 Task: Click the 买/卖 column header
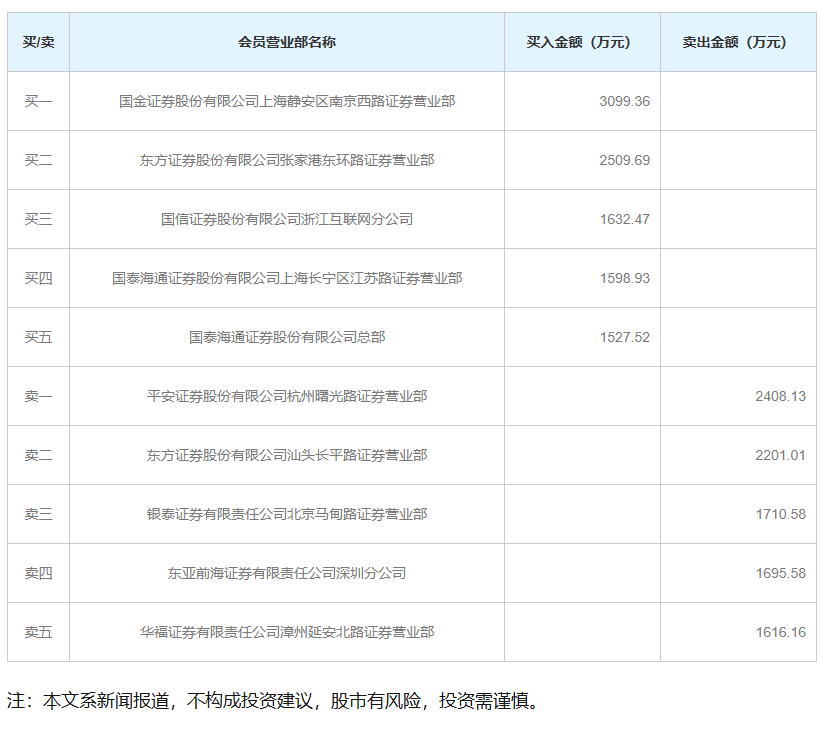pos(38,42)
